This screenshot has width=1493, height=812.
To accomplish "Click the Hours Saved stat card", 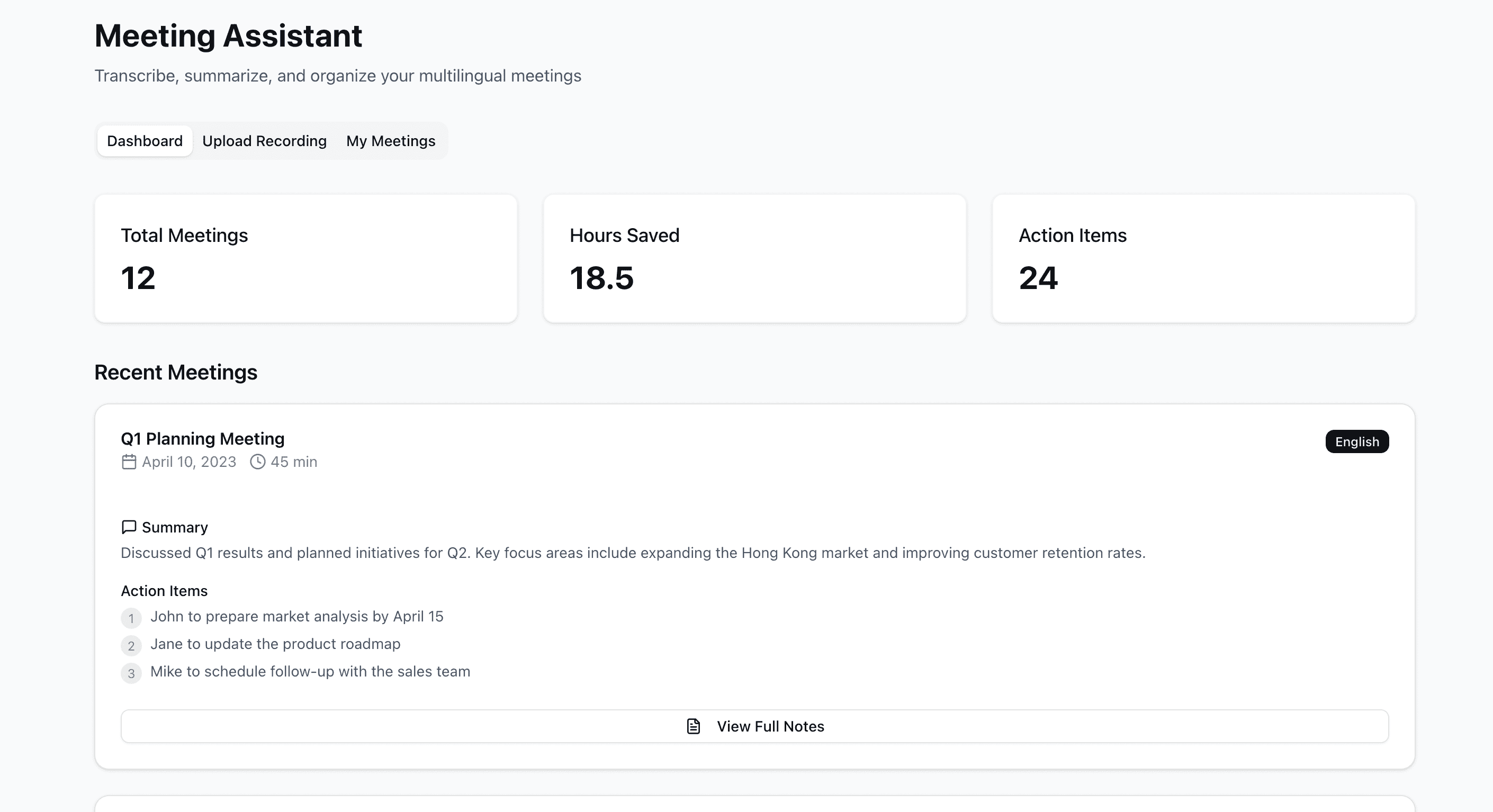I will click(x=754, y=258).
